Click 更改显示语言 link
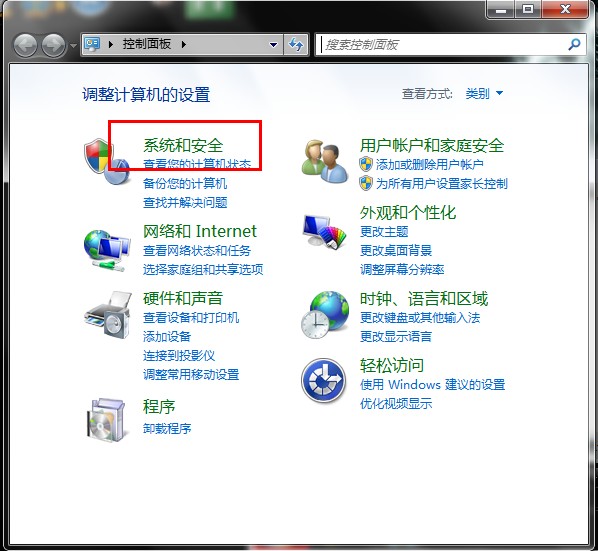 [x=396, y=337]
